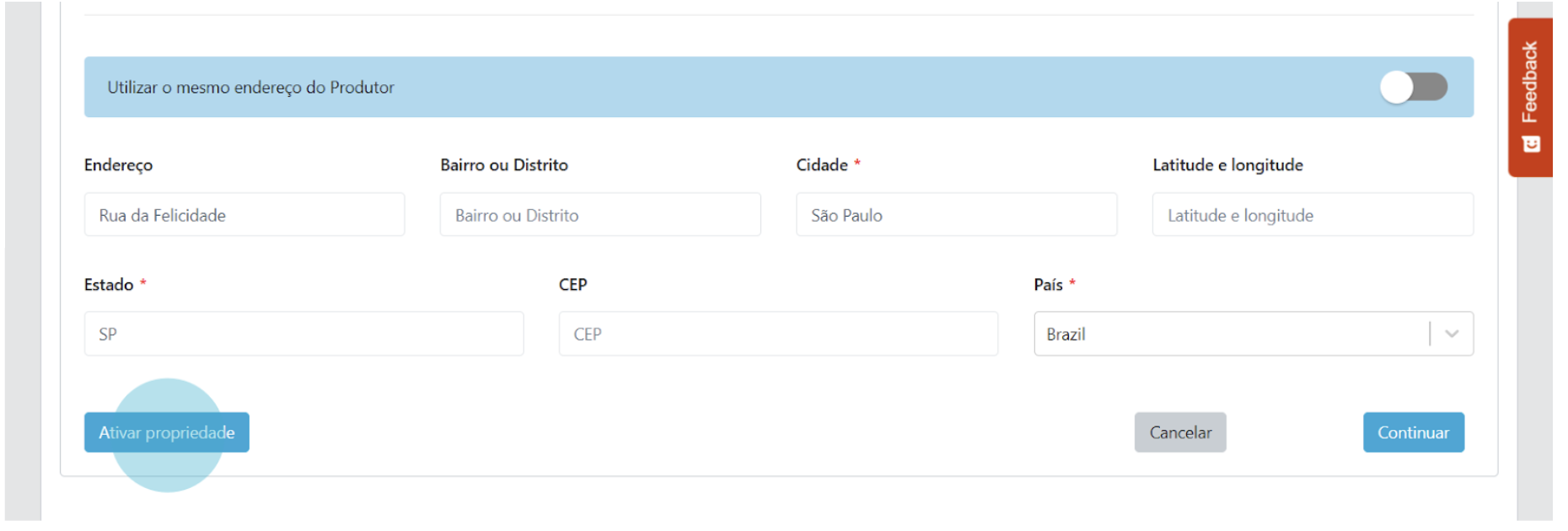The width and height of the screenshot is (1568, 531).
Task: Open the Feedback side tab text
Action: pos(1529,83)
